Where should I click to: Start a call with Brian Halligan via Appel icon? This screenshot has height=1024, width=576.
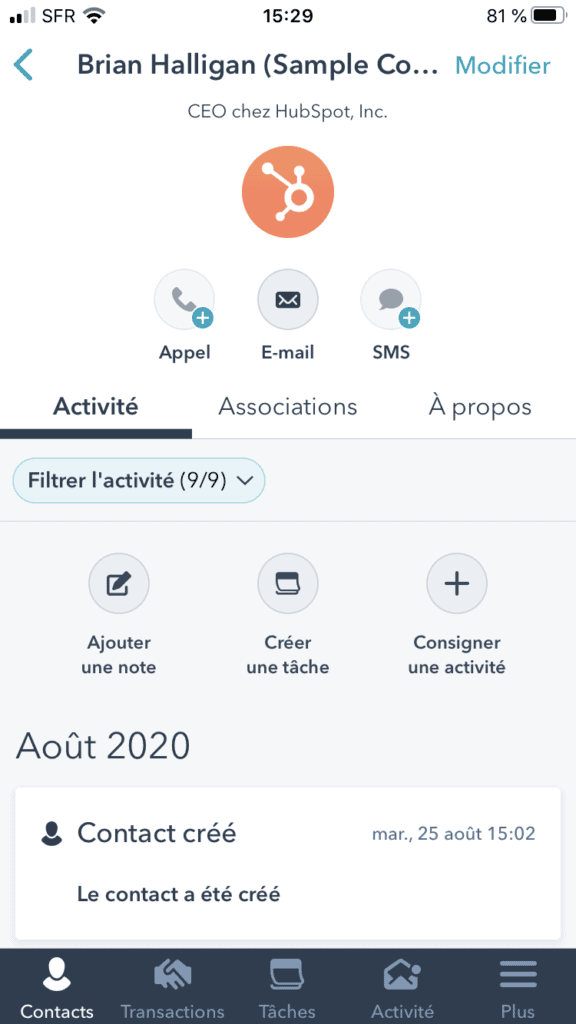(x=184, y=299)
